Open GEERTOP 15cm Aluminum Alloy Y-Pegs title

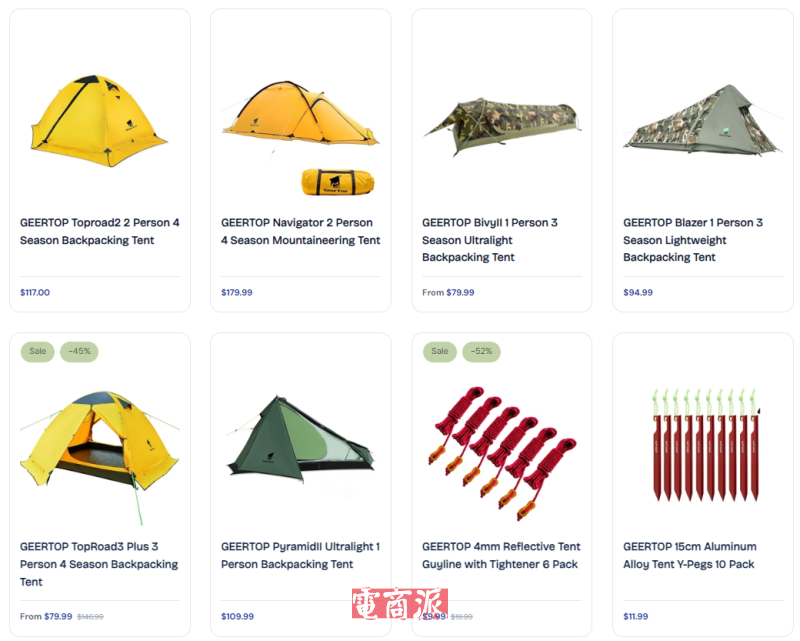690,555
